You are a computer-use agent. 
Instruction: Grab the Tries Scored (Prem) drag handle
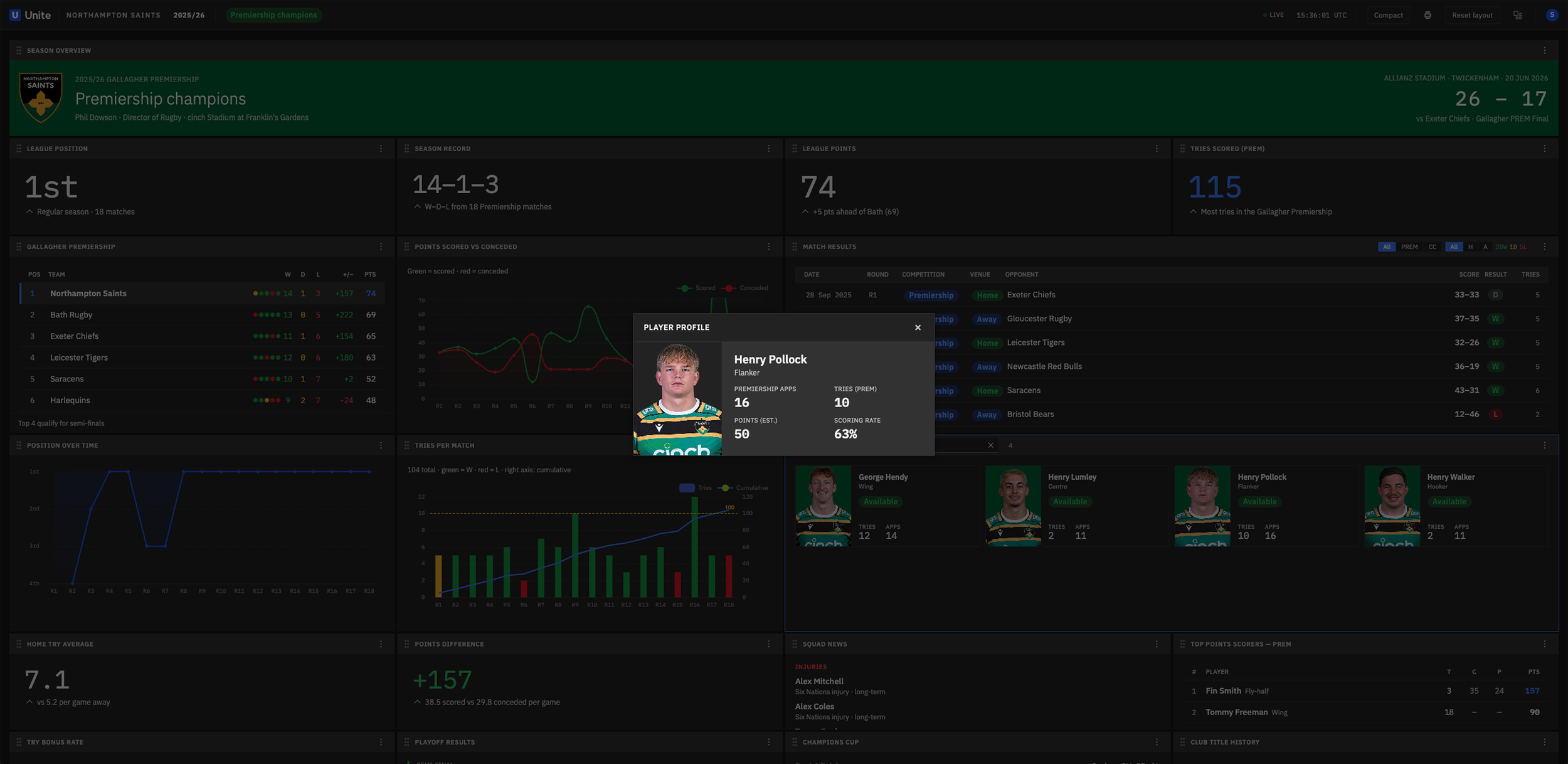point(1182,149)
